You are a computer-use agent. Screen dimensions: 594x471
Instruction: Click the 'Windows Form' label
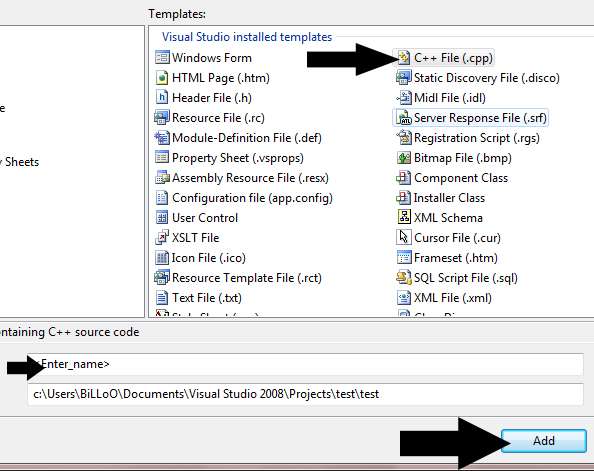tap(212, 58)
